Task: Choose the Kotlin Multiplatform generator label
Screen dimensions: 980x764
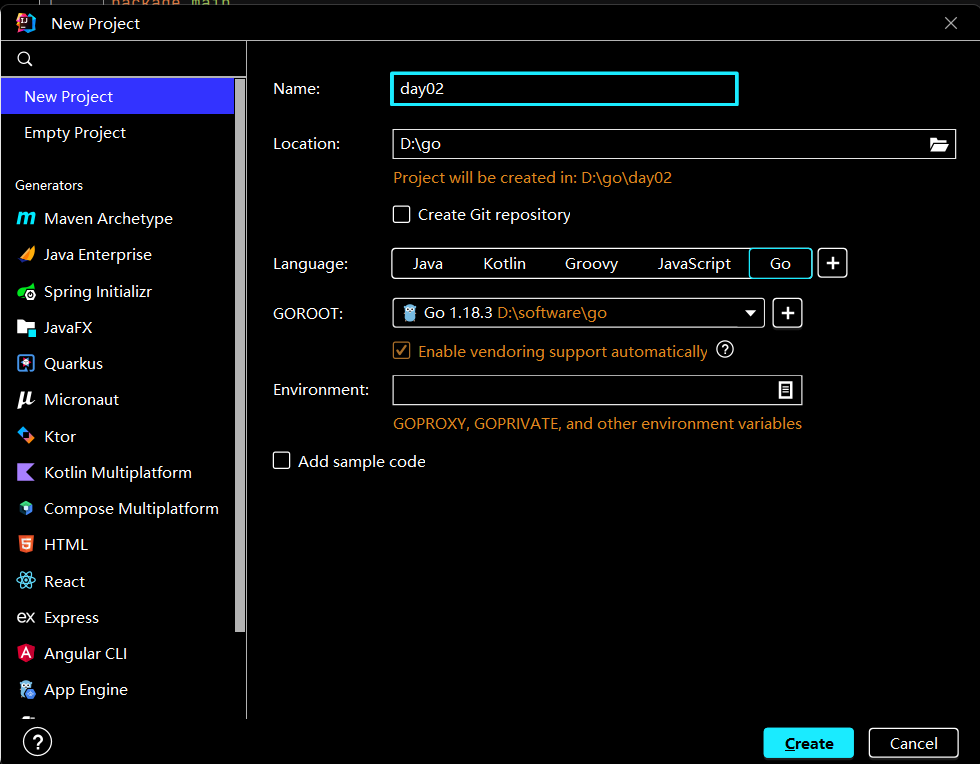Action: pyautogui.click(x=118, y=473)
